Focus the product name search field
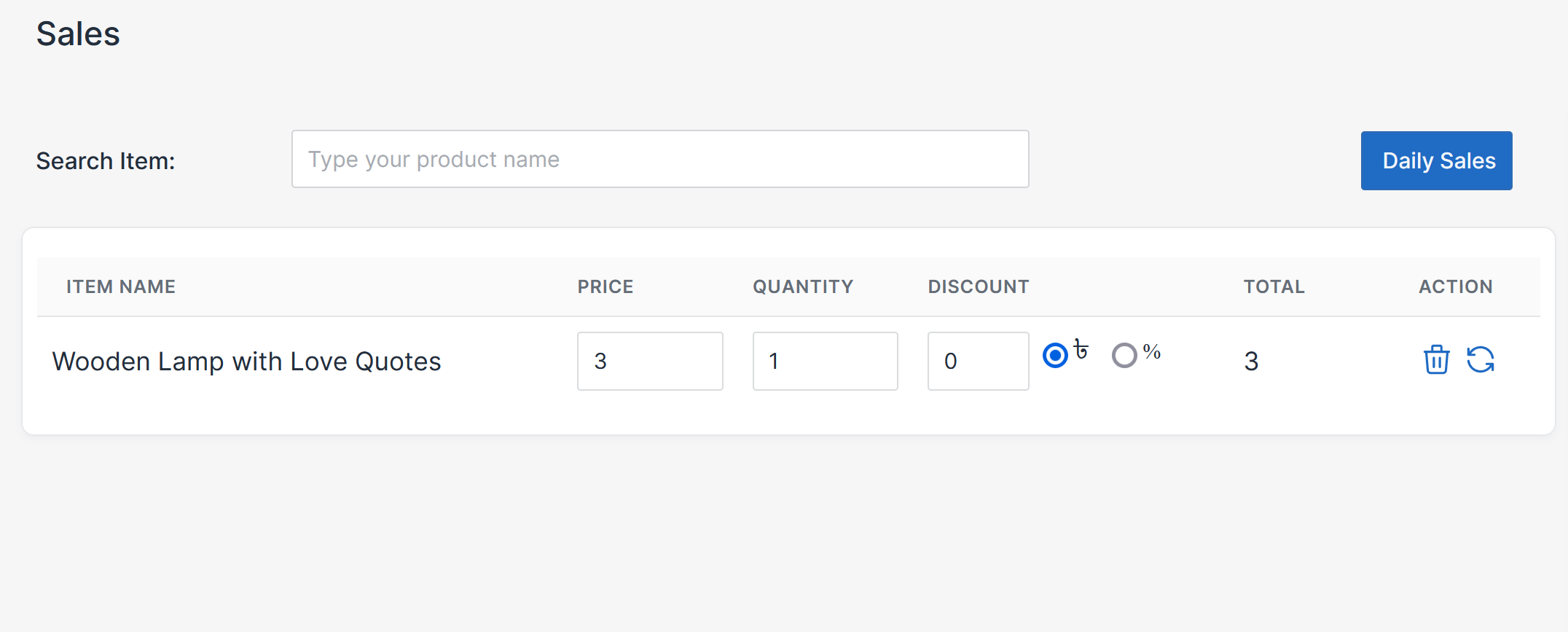Screen dimensions: 1568x632 point(660,159)
